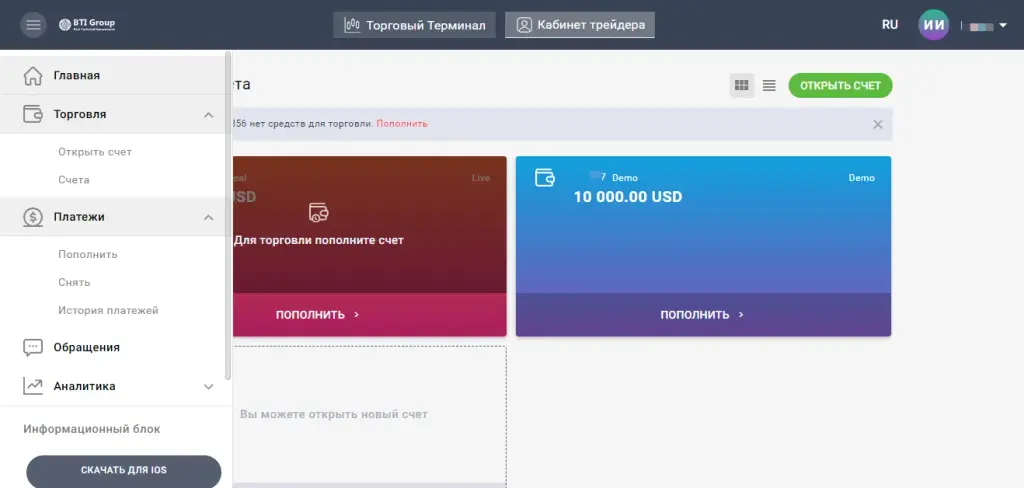The height and width of the screenshot is (488, 1024).
Task: Dismiss the no-funds notification
Action: [878, 124]
